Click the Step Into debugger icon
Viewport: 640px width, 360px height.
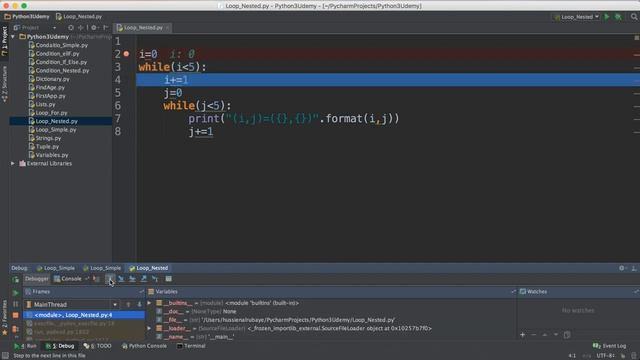121,279
